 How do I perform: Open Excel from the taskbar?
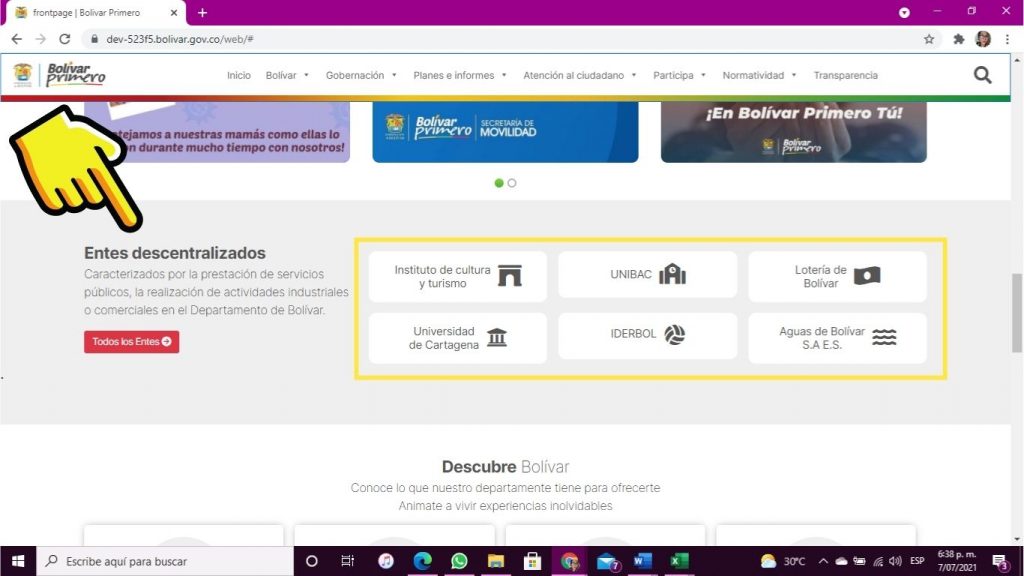pyautogui.click(x=679, y=561)
